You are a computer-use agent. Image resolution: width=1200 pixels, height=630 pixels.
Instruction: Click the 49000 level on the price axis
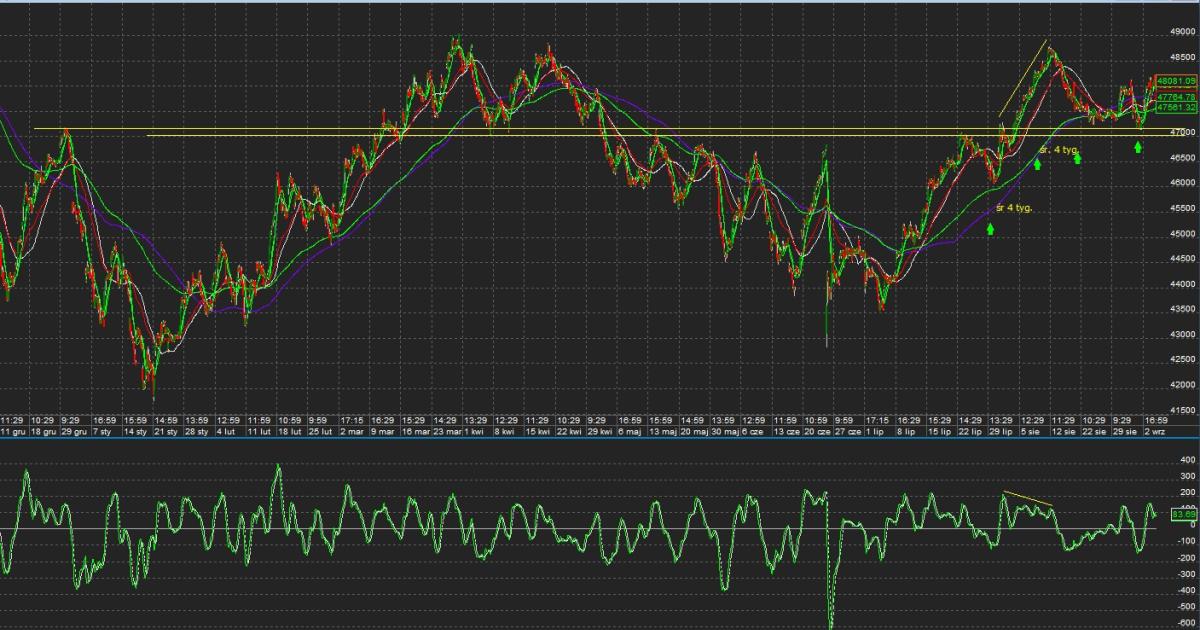pyautogui.click(x=1182, y=31)
